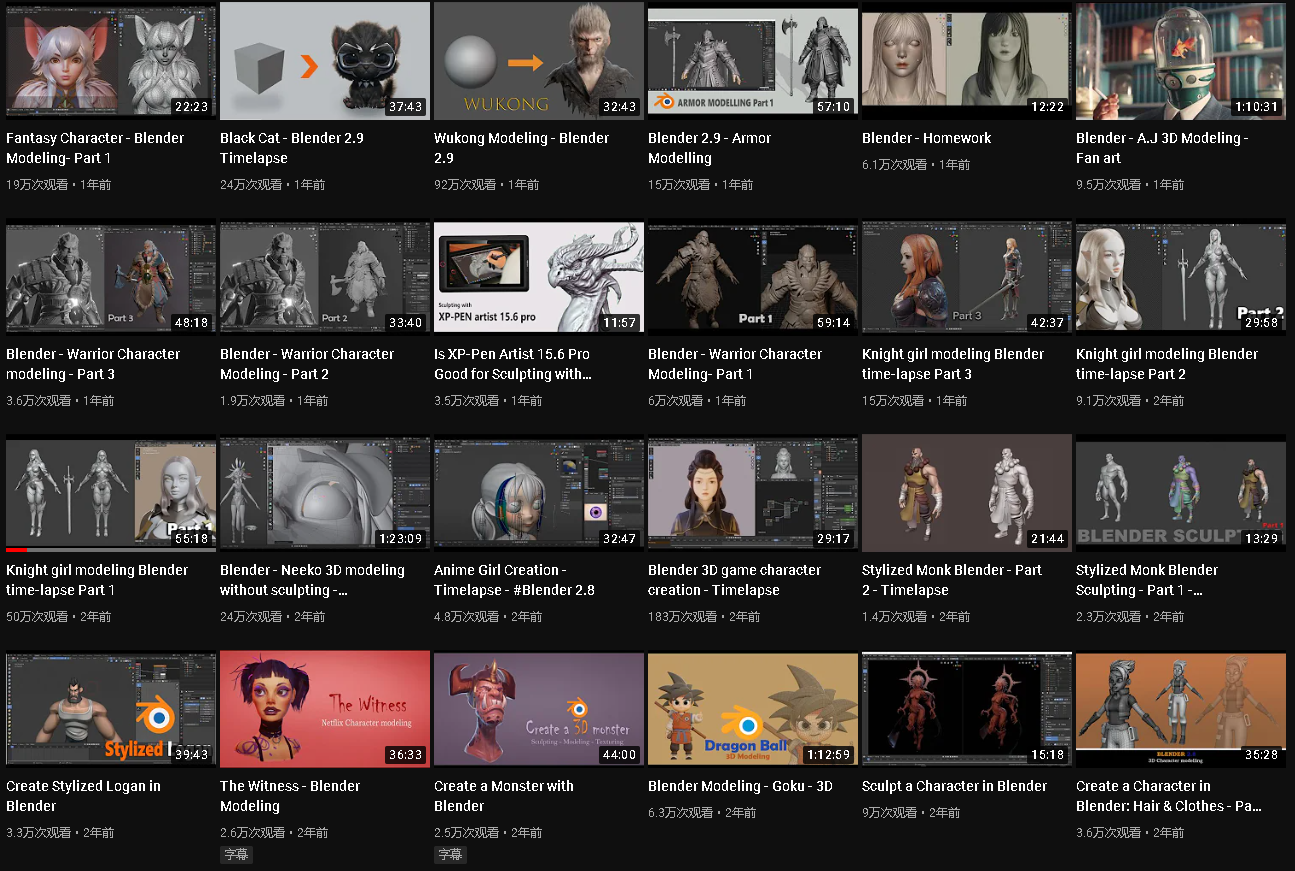The height and width of the screenshot is (871, 1295).
Task: Click the 183万次观看 view count under game character creation
Action: click(682, 617)
